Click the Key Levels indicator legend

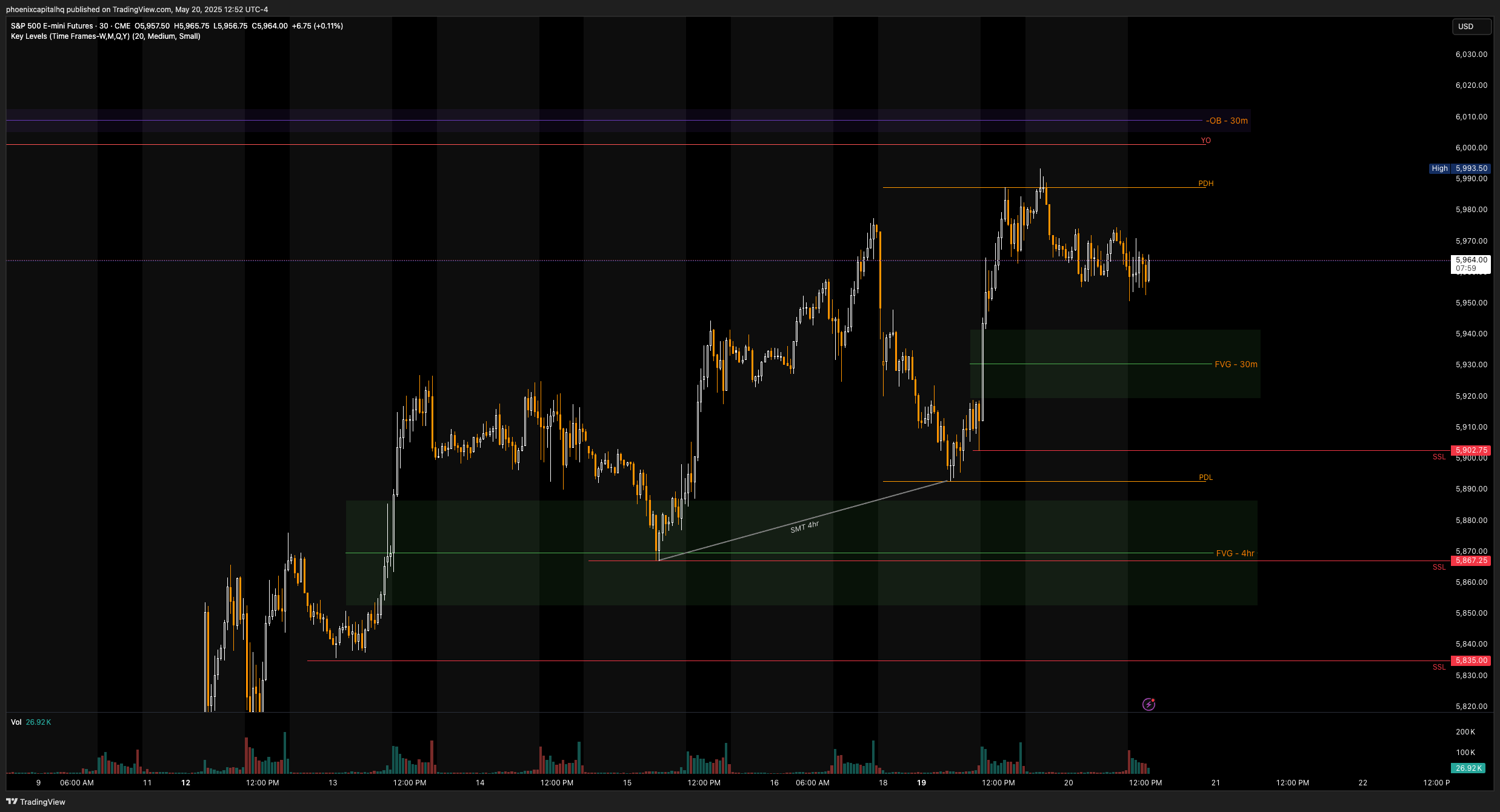click(105, 36)
